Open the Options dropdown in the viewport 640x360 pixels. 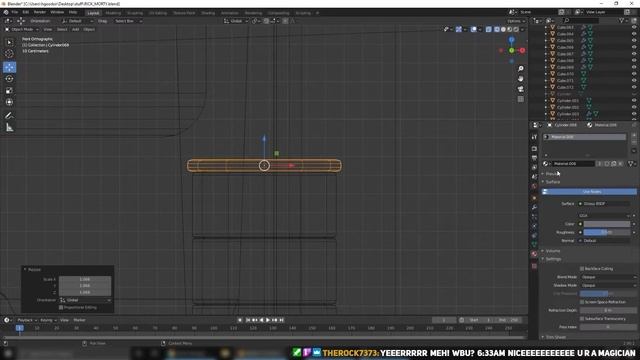(516, 21)
